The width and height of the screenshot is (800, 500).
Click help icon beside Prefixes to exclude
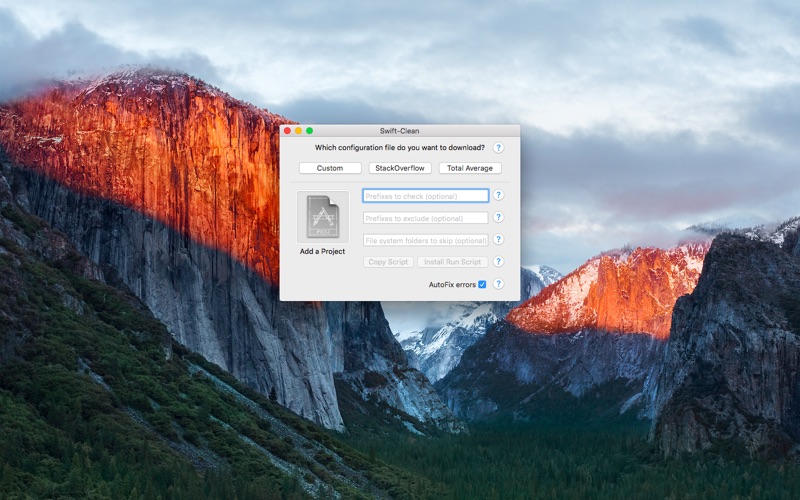pos(498,218)
